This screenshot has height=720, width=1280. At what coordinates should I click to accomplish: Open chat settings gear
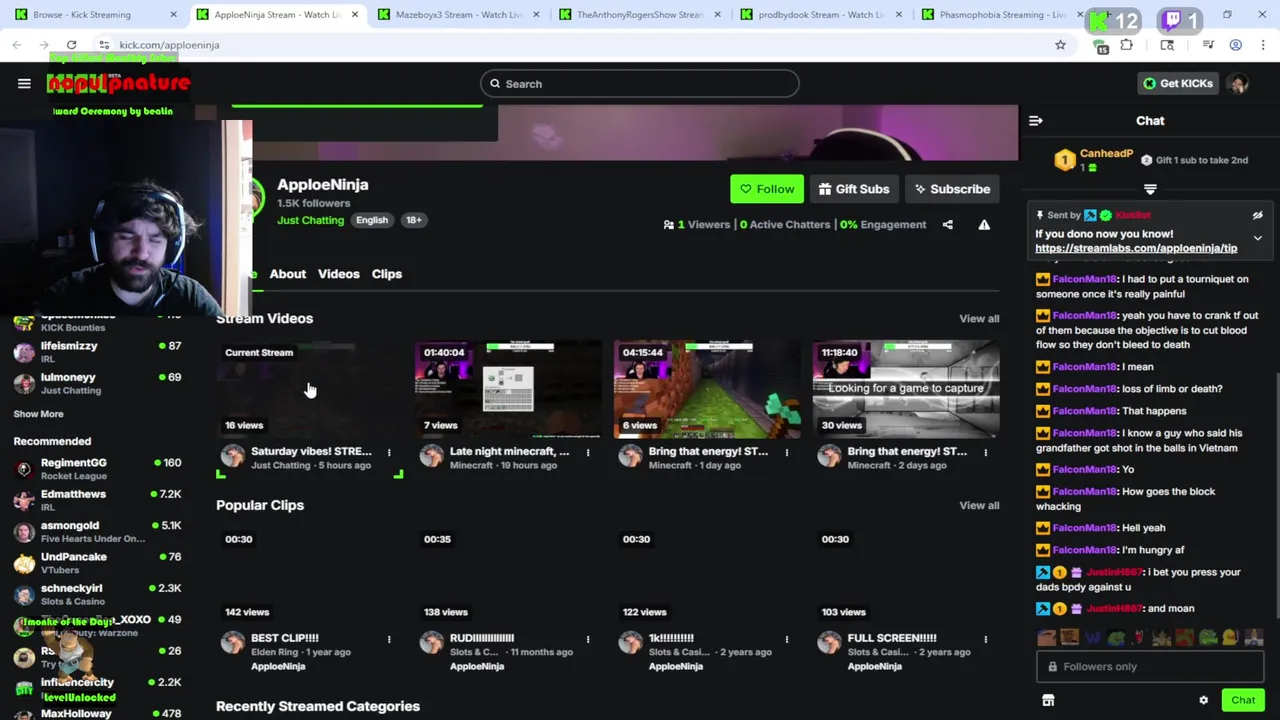(1204, 701)
